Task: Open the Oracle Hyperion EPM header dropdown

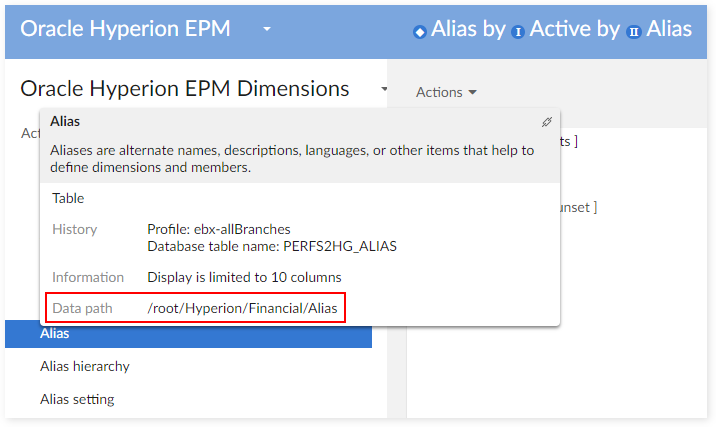Action: pos(267,29)
